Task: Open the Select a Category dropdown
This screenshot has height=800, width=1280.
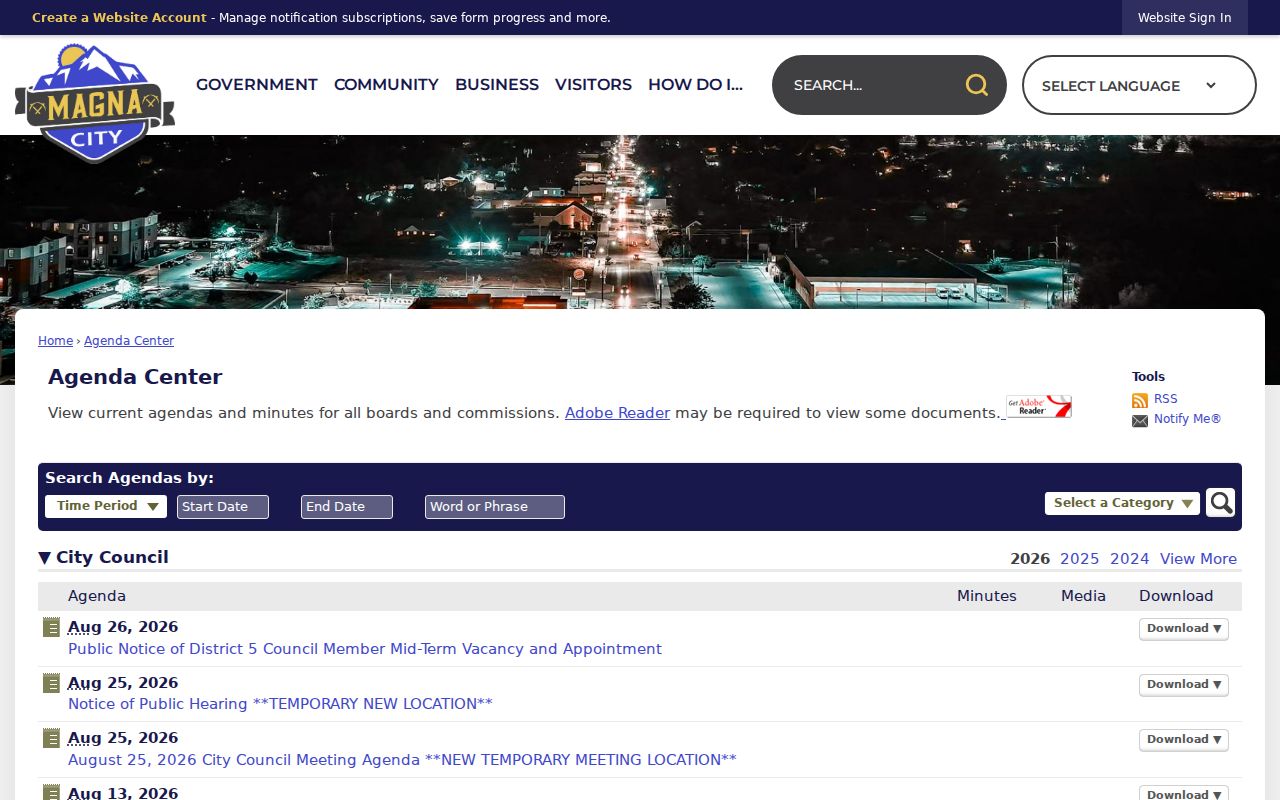Action: [x=1122, y=503]
